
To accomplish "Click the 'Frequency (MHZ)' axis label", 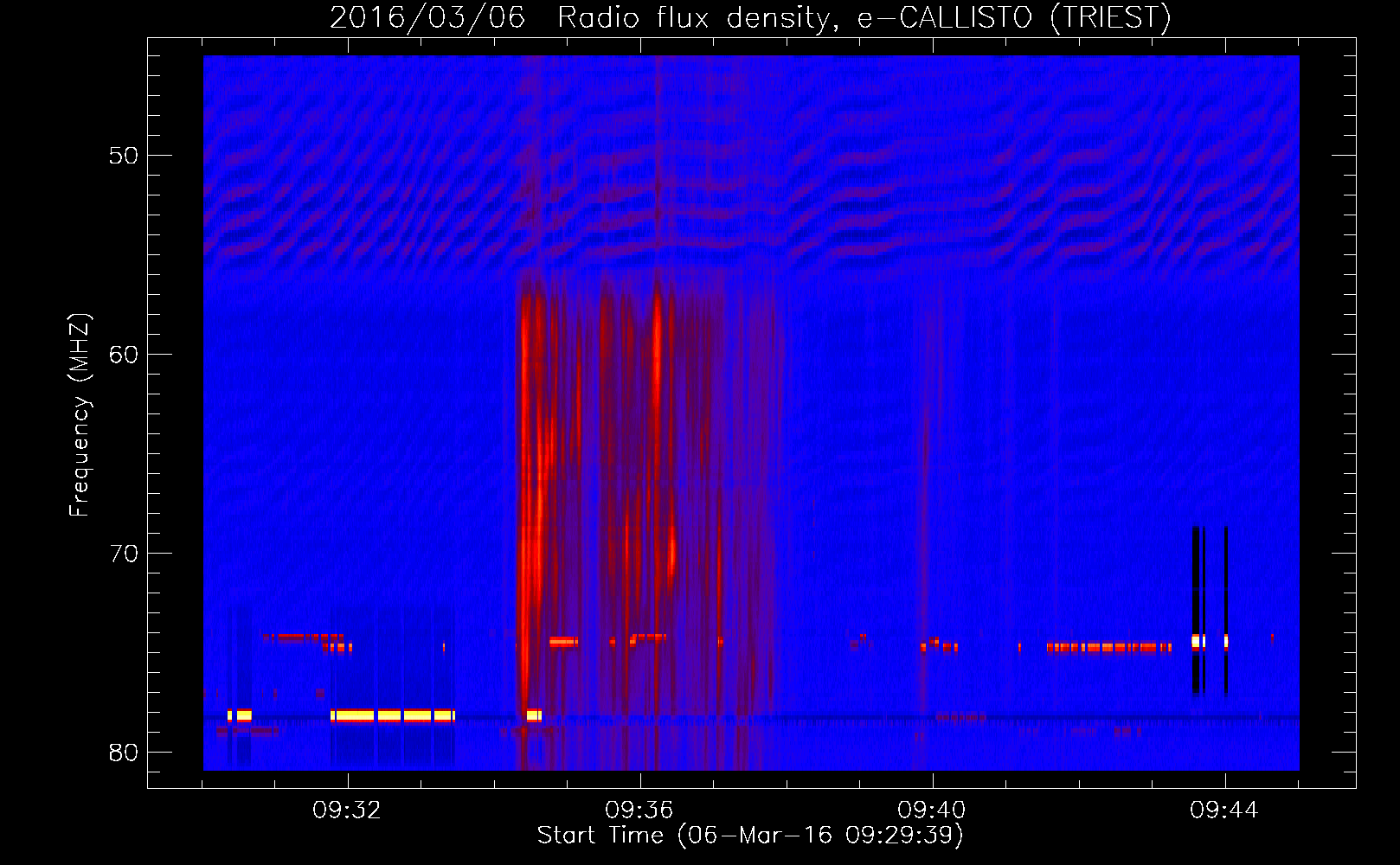I will pos(79,415).
